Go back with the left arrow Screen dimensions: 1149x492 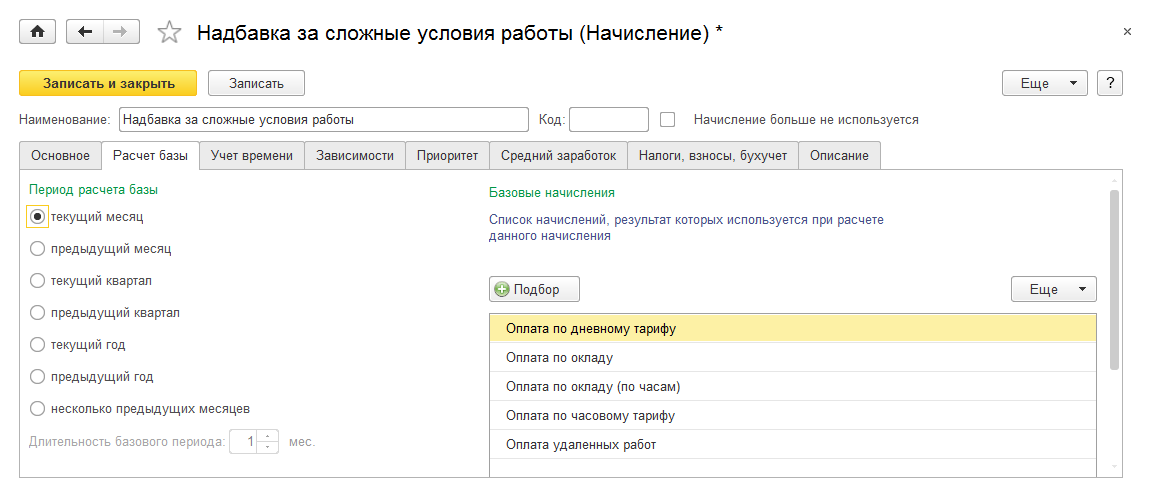pyautogui.click(x=85, y=32)
